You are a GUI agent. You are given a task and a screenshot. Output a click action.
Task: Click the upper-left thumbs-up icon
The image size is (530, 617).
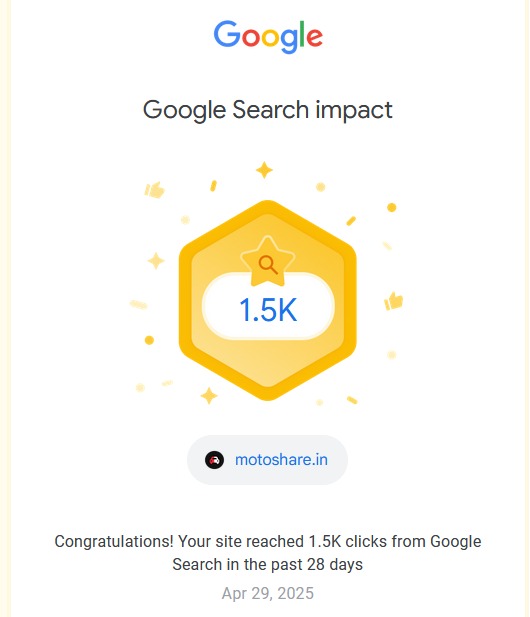[x=154, y=190]
